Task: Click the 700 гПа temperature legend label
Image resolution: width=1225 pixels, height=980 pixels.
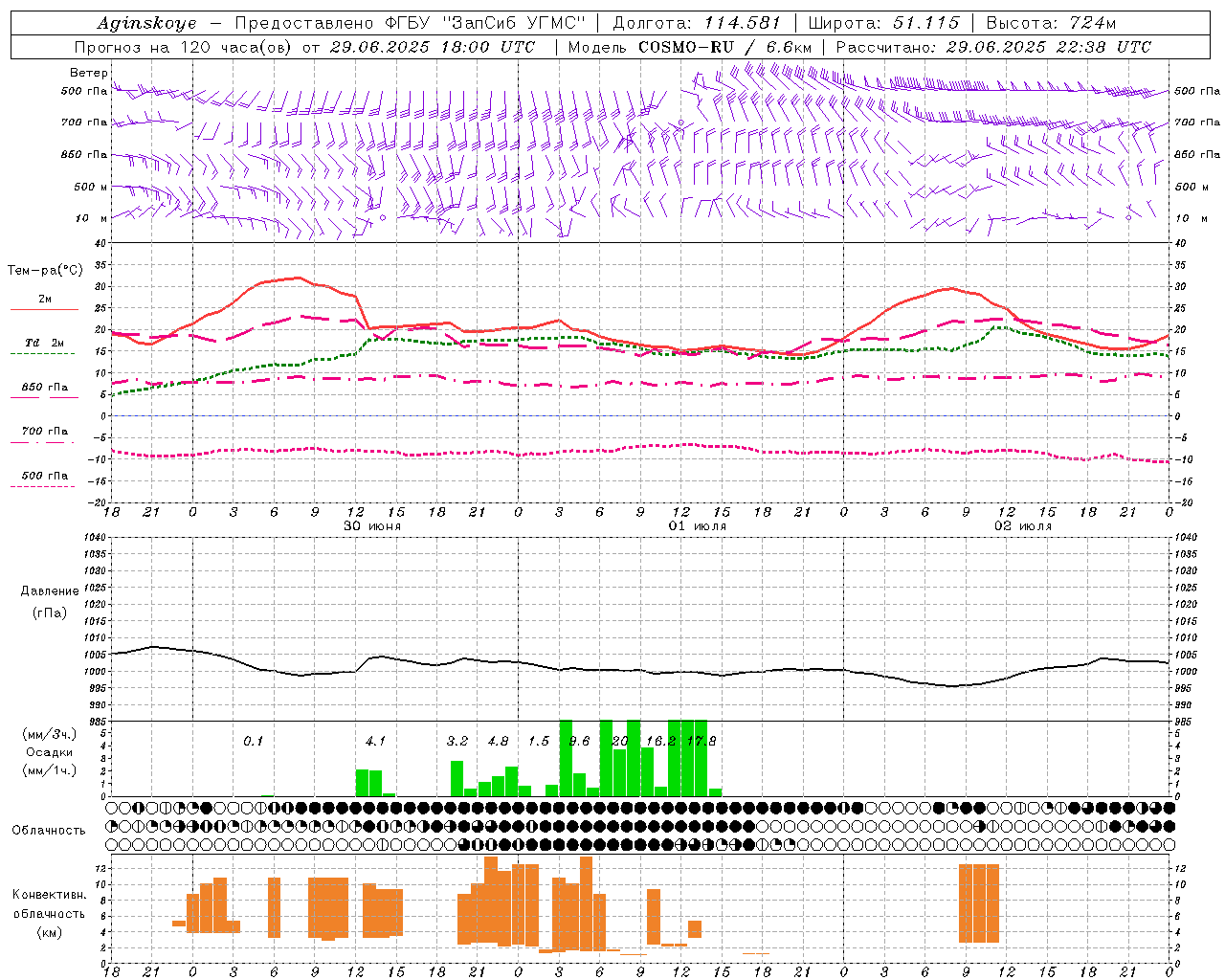Action: pos(45,432)
